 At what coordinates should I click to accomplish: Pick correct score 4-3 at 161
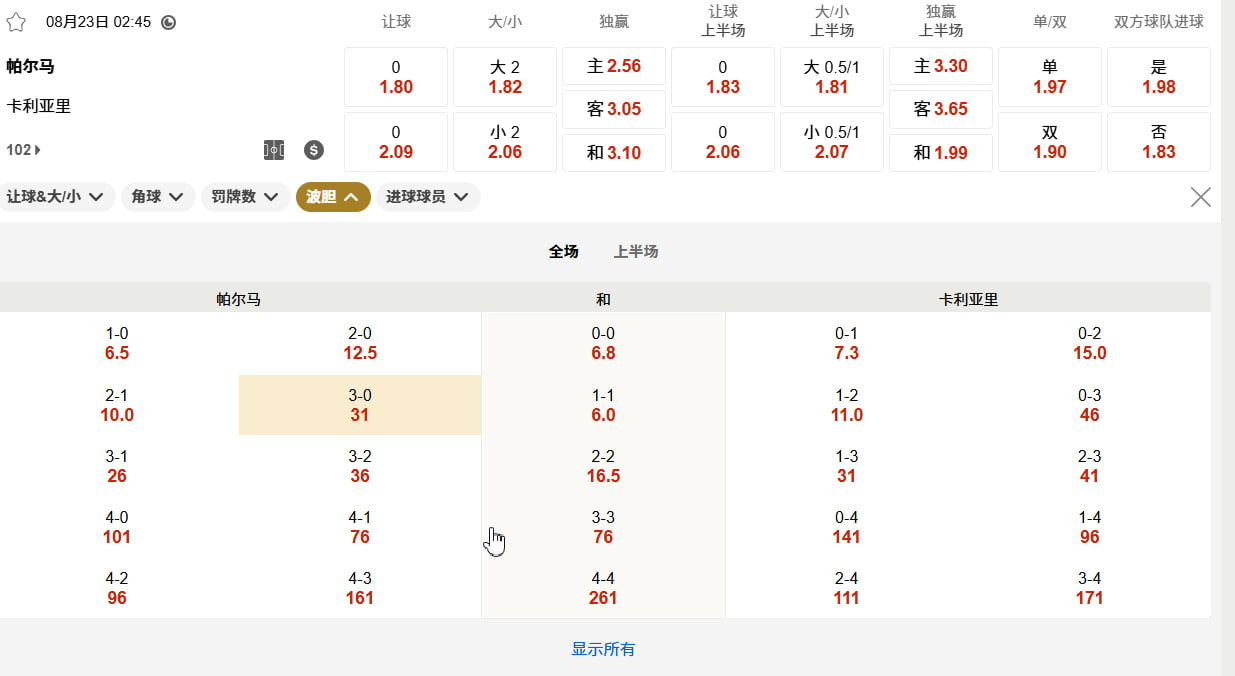coord(360,588)
